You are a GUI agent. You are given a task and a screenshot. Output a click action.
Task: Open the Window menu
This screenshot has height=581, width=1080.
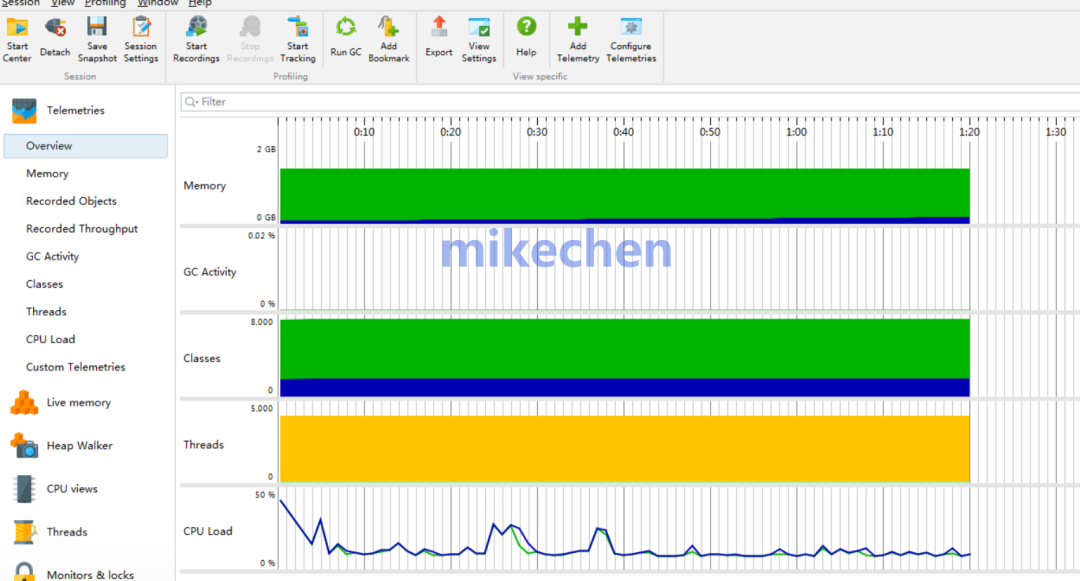pos(158,3)
